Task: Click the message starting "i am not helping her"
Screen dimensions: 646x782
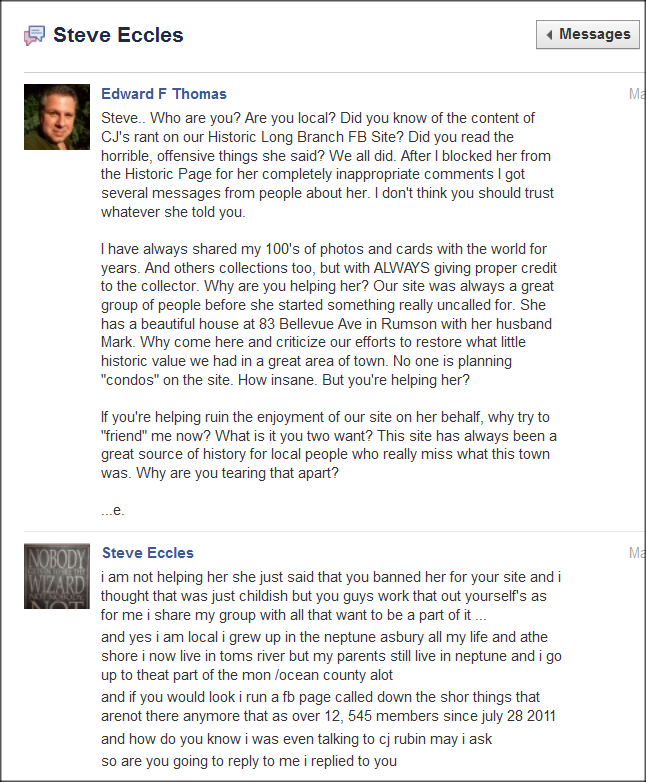Action: tap(330, 596)
